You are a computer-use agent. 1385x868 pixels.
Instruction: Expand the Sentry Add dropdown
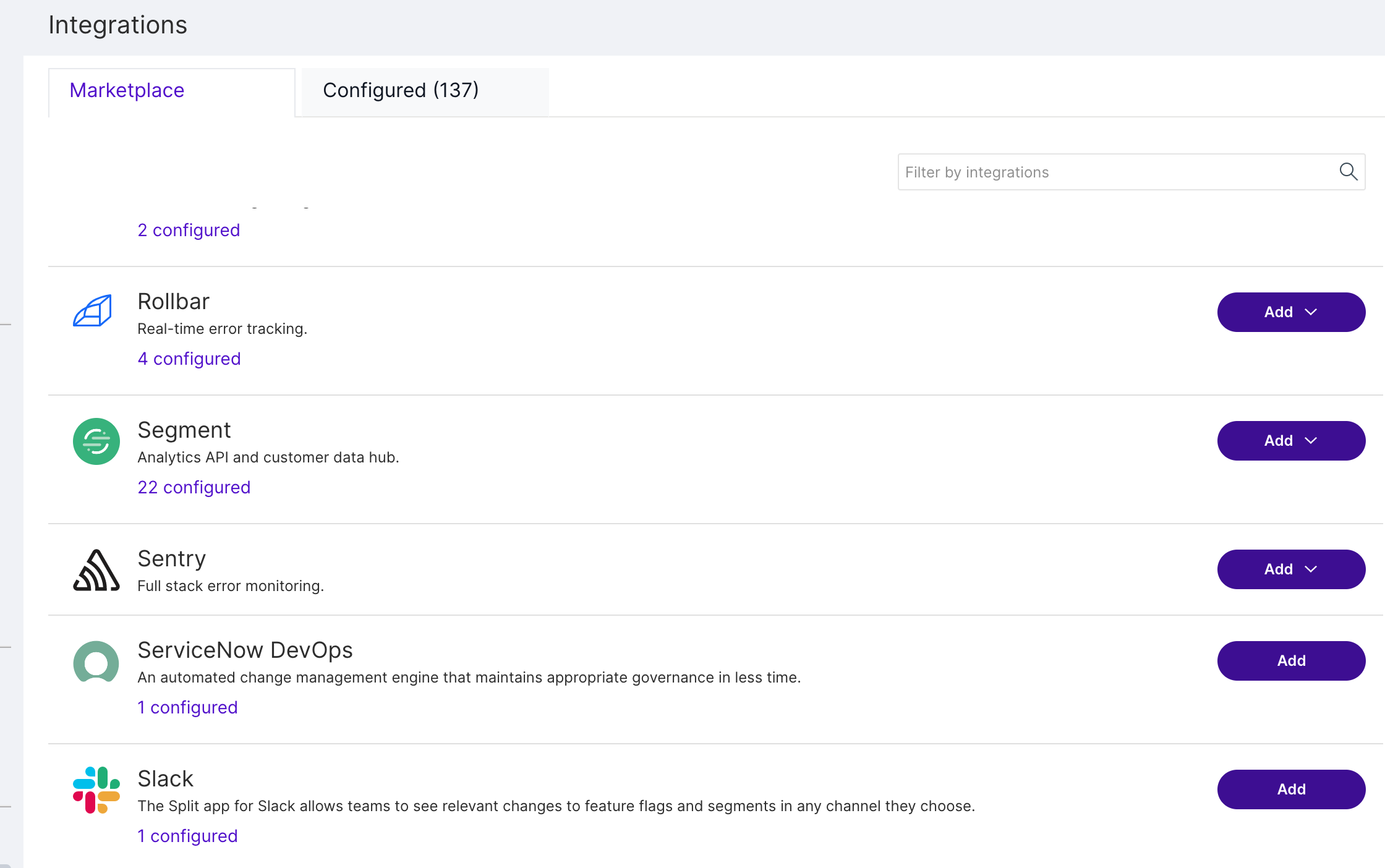tap(1291, 569)
